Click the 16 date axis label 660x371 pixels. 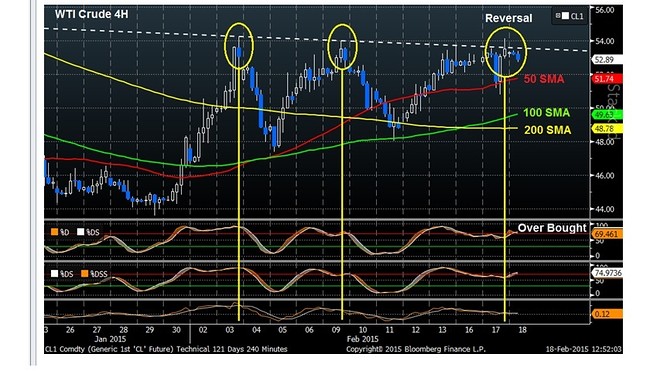pyautogui.click(x=469, y=330)
